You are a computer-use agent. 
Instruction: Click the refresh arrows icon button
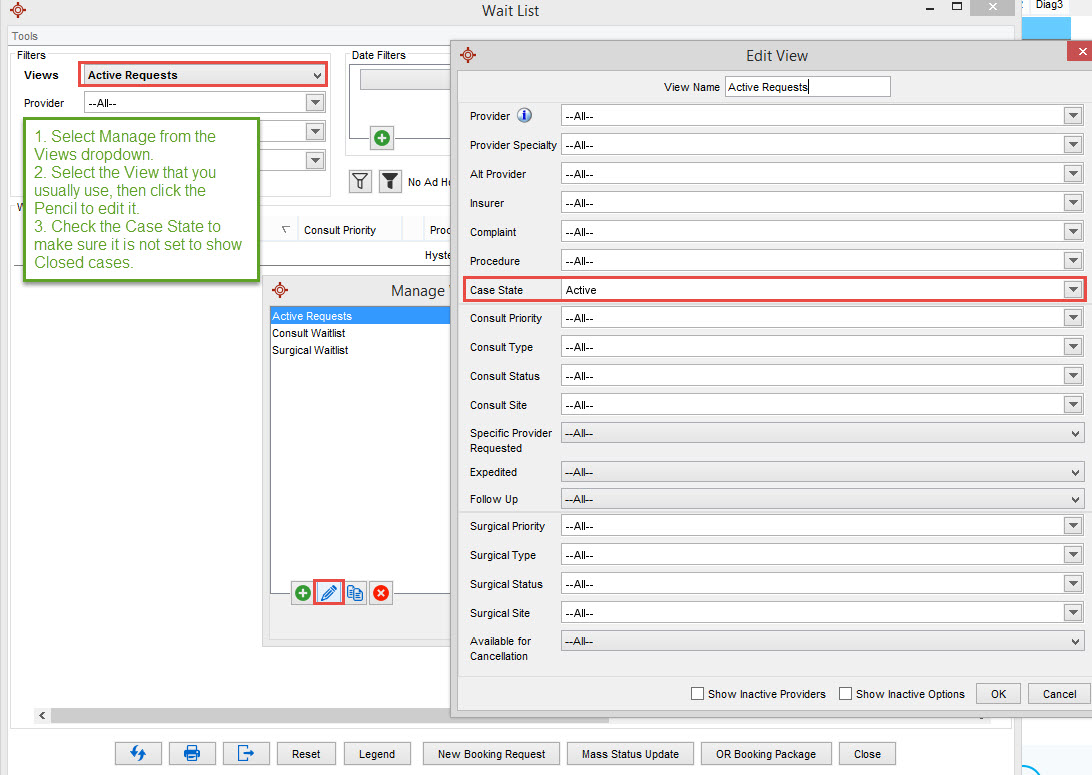(x=138, y=753)
